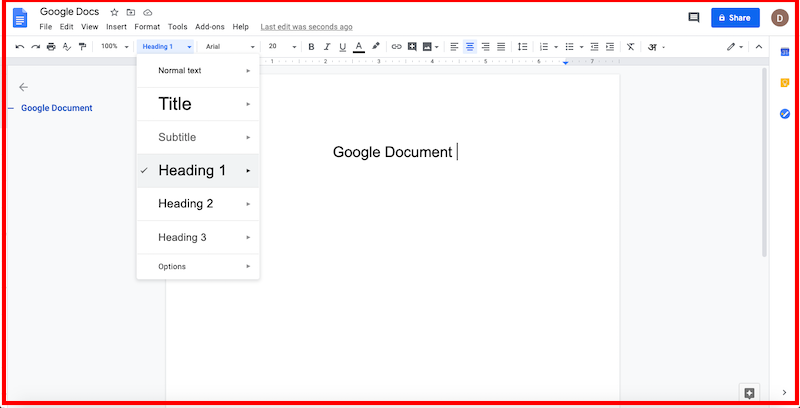
Task: Check cloud save status icon
Action: point(148,12)
